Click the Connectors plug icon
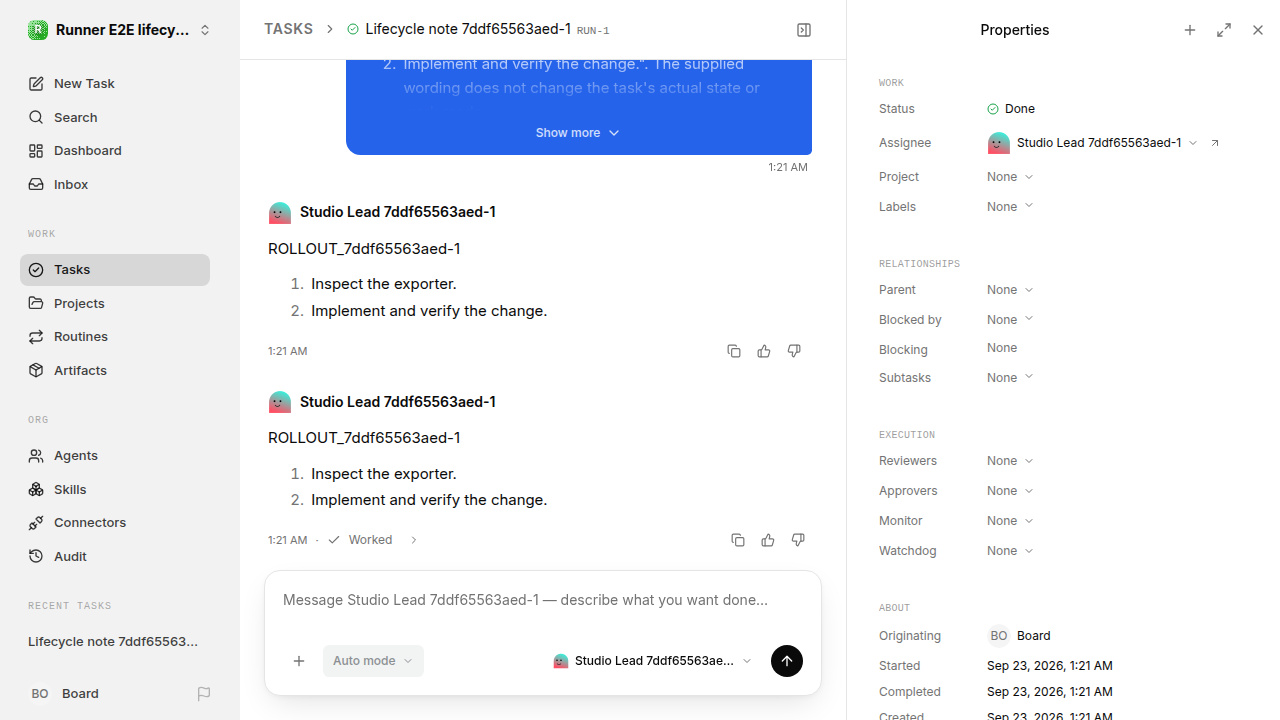Viewport: 1280px width, 720px height. 36,523
